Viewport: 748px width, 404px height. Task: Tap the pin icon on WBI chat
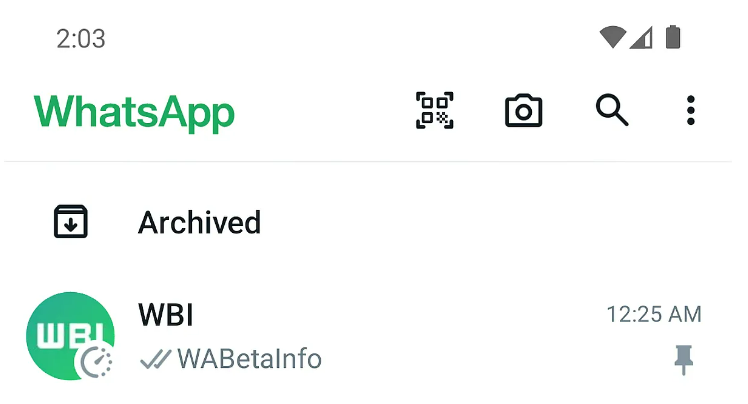coord(684,360)
